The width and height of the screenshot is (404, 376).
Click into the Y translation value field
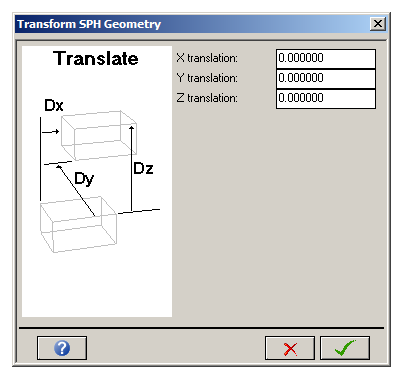(326, 79)
